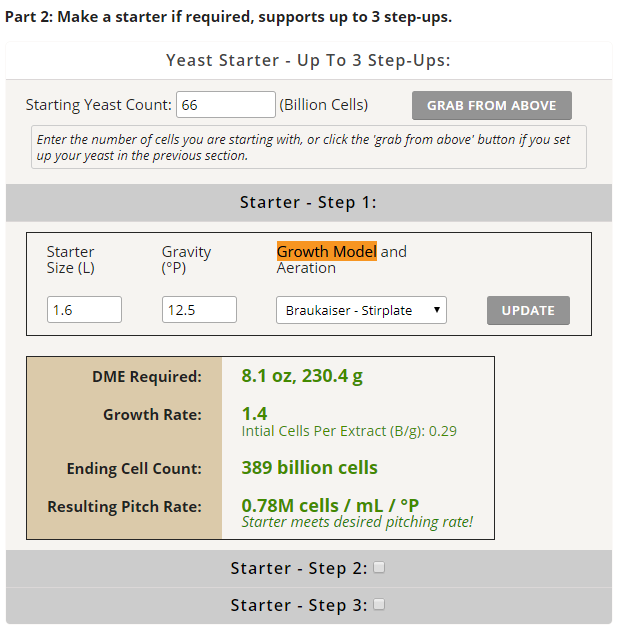The width and height of the screenshot is (634, 633).
Task: Open the Braukaiser - Stirplate dropdown
Action: tap(361, 310)
